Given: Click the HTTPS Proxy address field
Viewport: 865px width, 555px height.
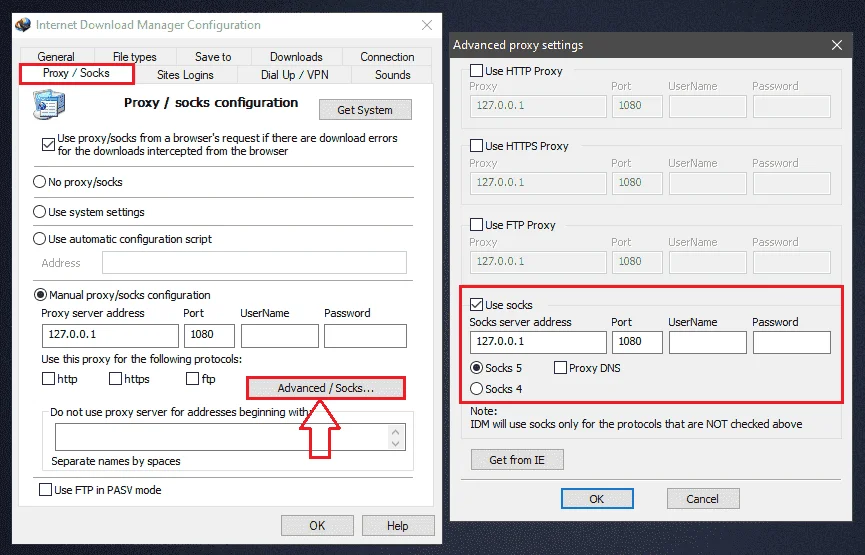Looking at the screenshot, I should click(538, 183).
